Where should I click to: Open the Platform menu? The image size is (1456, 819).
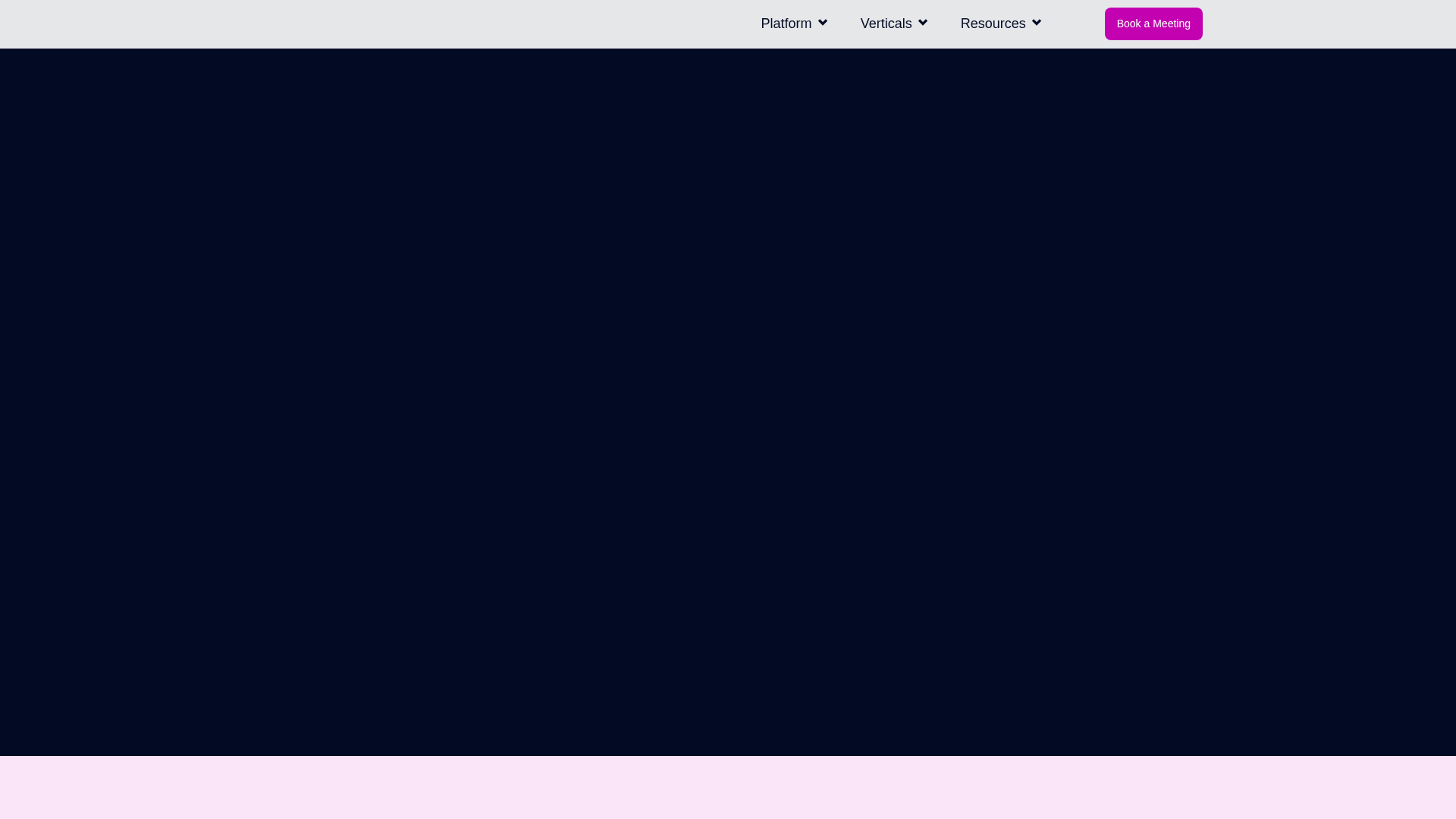[786, 24]
